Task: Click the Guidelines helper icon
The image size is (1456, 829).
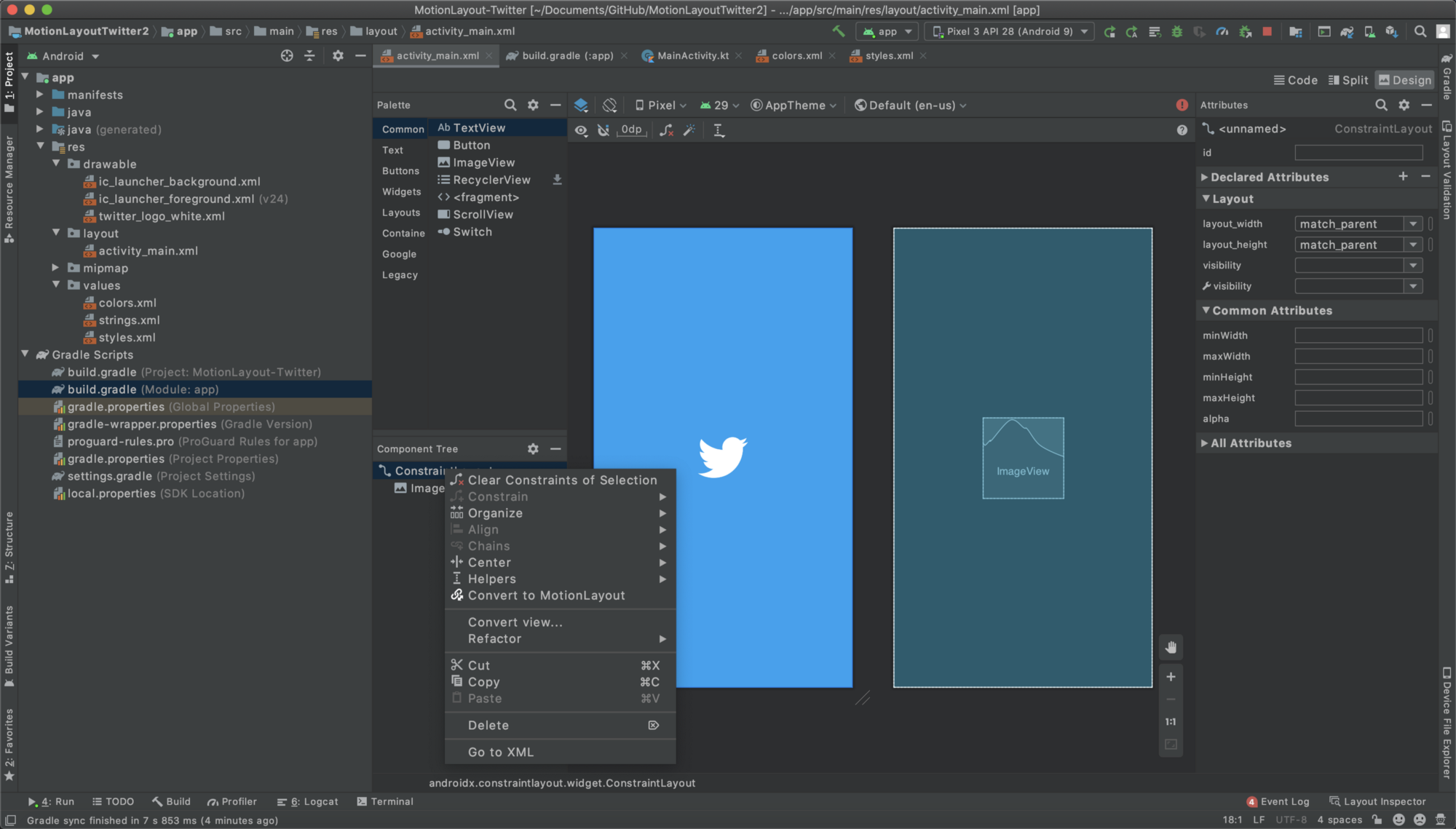Action: tap(719, 130)
